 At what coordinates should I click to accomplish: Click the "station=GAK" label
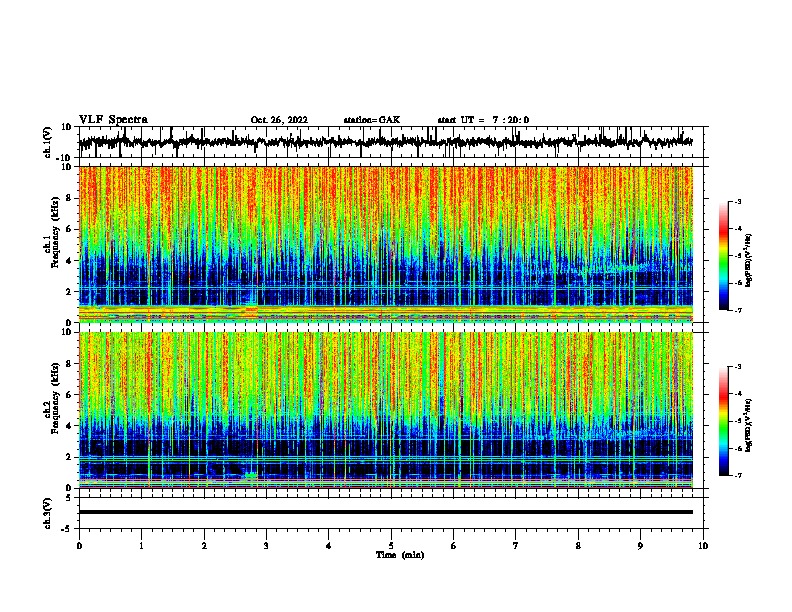(372, 120)
